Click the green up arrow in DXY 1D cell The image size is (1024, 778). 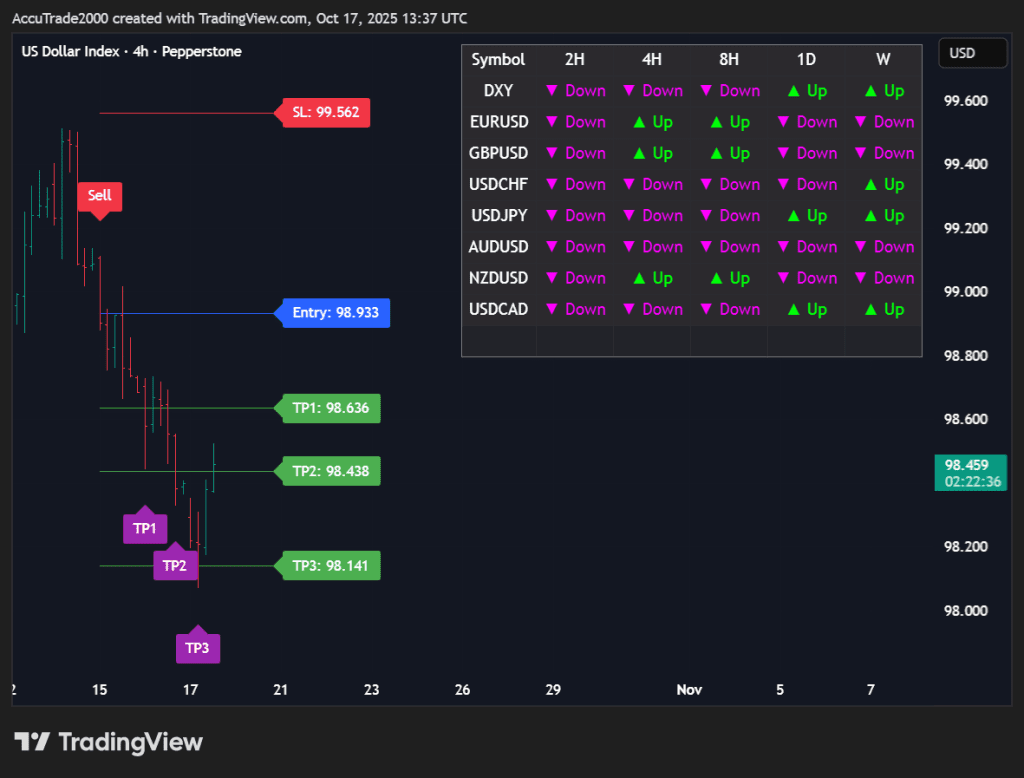pos(793,91)
